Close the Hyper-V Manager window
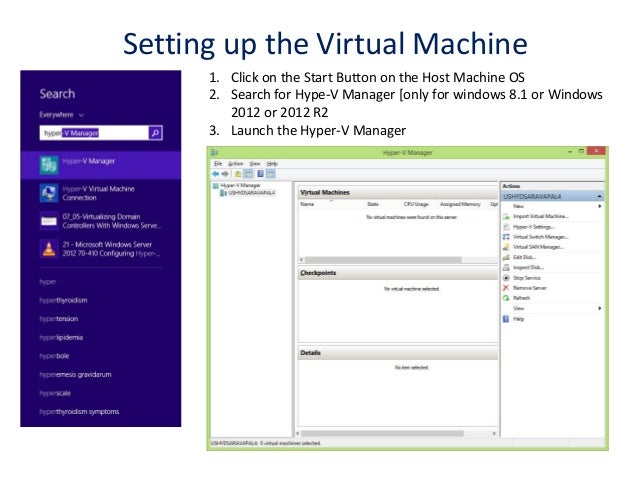The image size is (638, 493). (596, 151)
